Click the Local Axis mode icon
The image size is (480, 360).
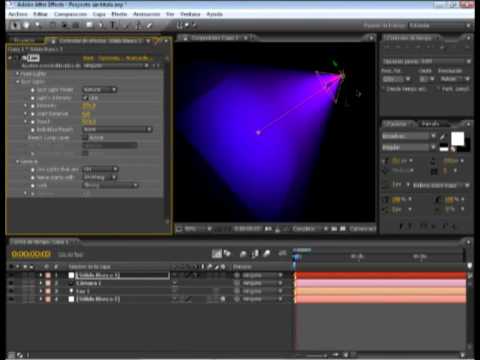point(180,25)
